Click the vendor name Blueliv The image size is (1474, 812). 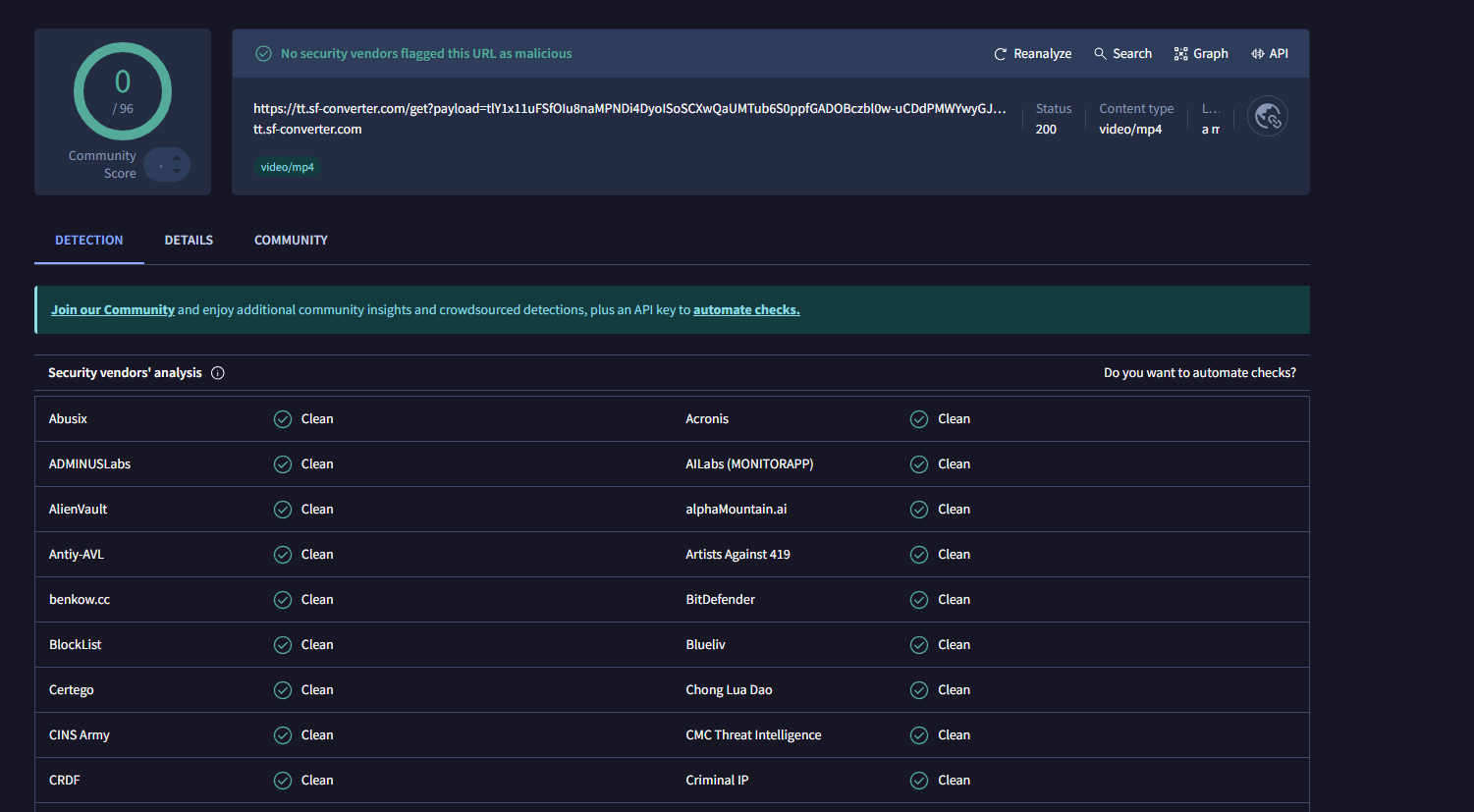(x=705, y=645)
